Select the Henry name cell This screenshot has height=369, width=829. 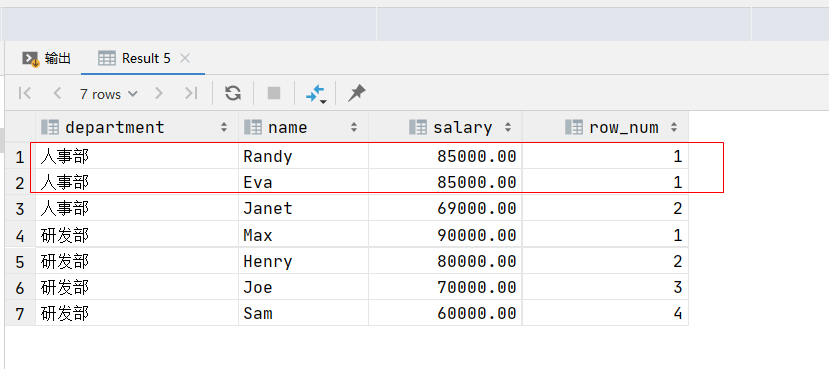(303, 261)
